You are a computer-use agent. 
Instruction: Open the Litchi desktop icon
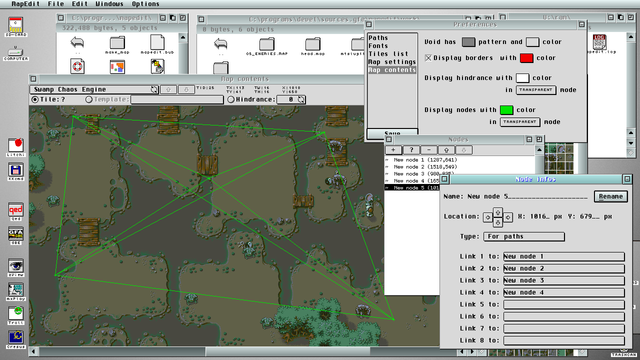click(16, 147)
